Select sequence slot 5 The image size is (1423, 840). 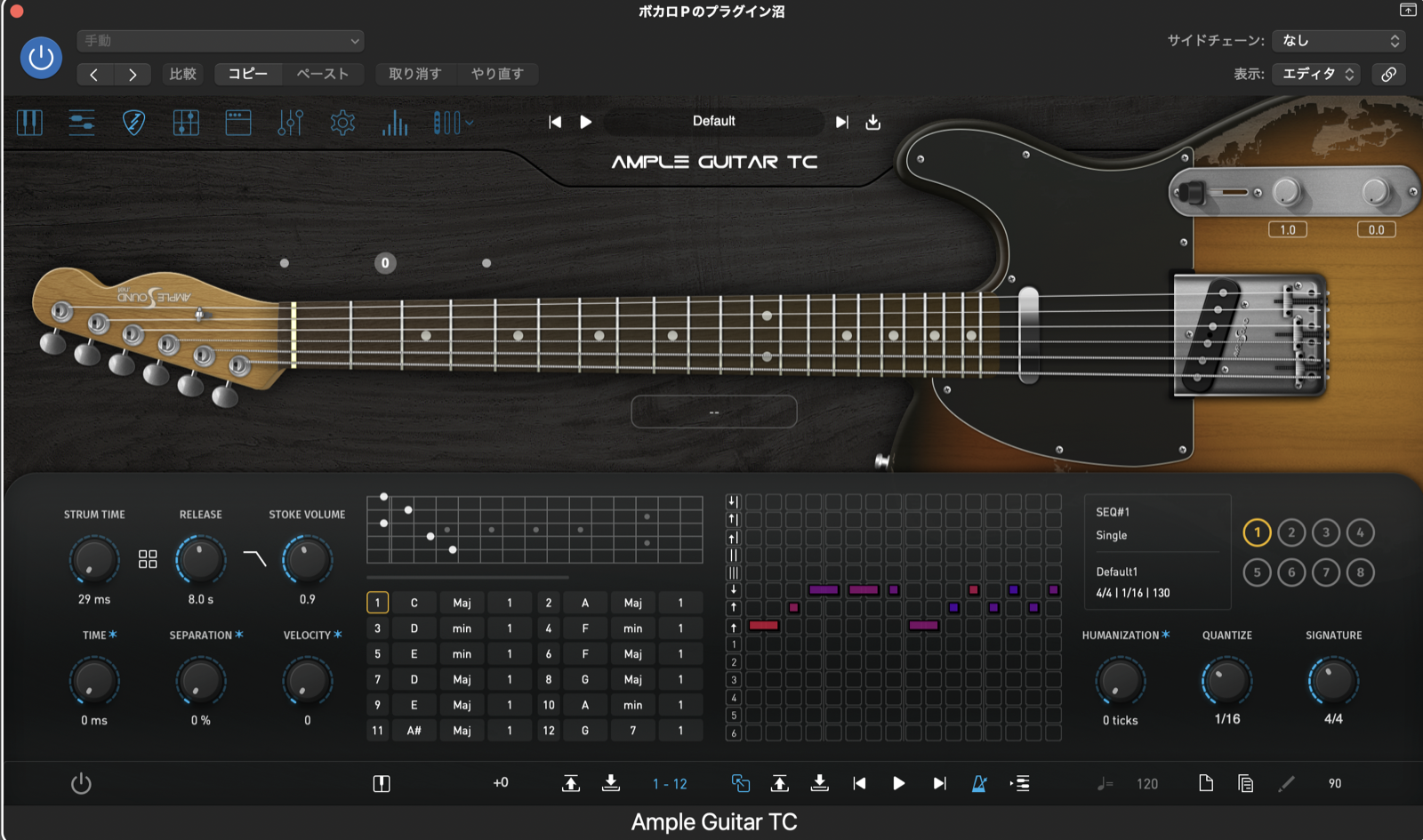point(1257,572)
